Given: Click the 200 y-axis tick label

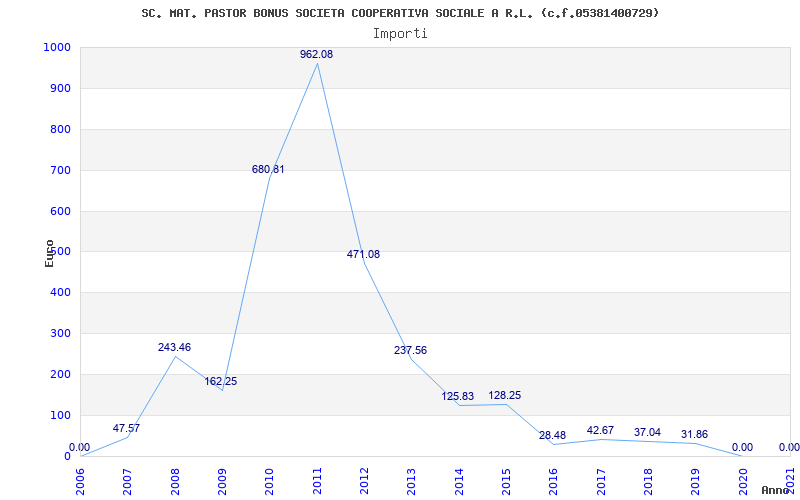Looking at the screenshot, I should pos(60,374).
